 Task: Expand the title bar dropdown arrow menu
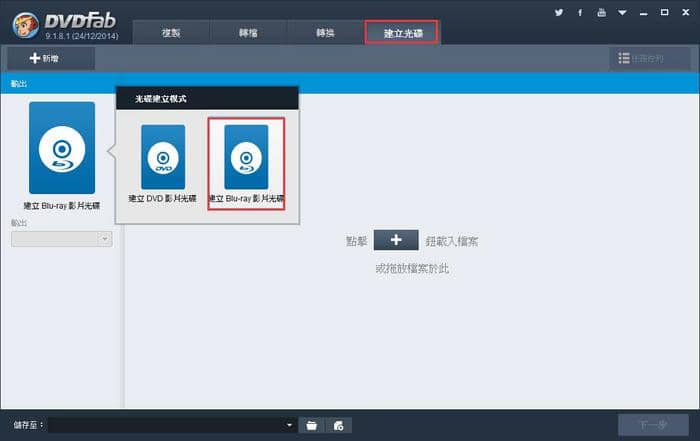click(622, 12)
